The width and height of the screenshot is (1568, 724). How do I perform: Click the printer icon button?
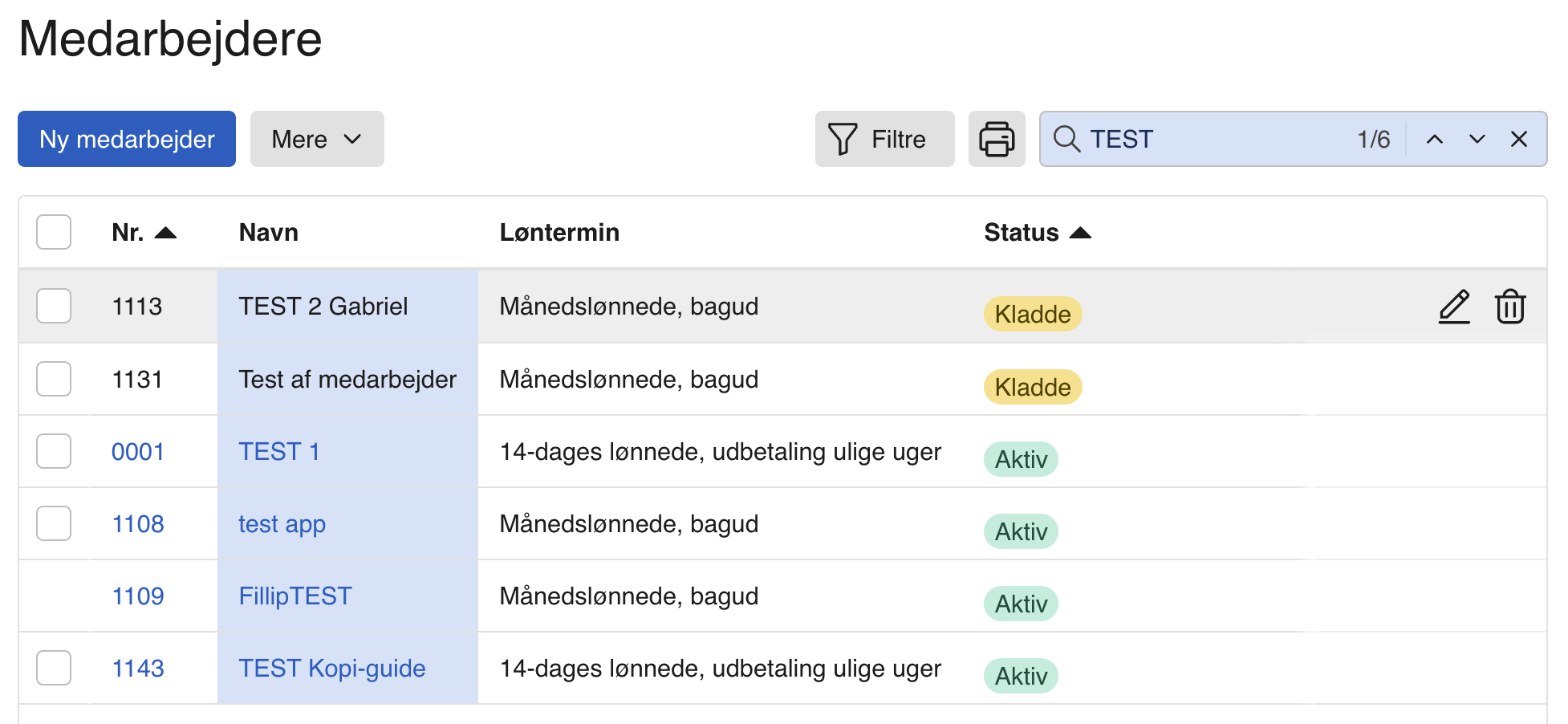pyautogui.click(x=996, y=139)
